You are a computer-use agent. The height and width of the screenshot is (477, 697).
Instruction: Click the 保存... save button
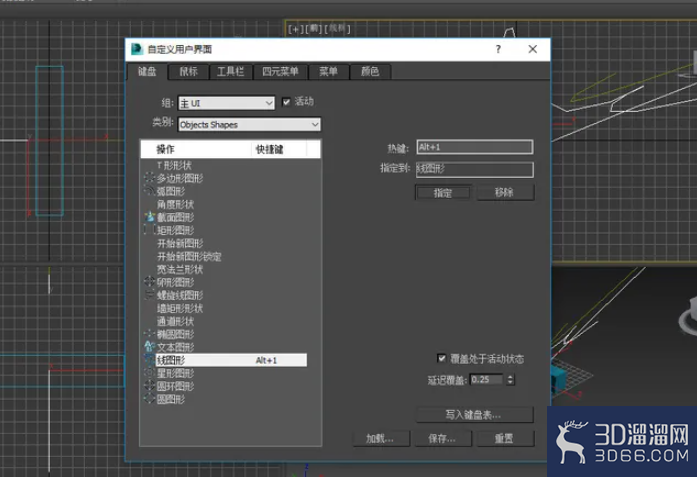click(443, 438)
